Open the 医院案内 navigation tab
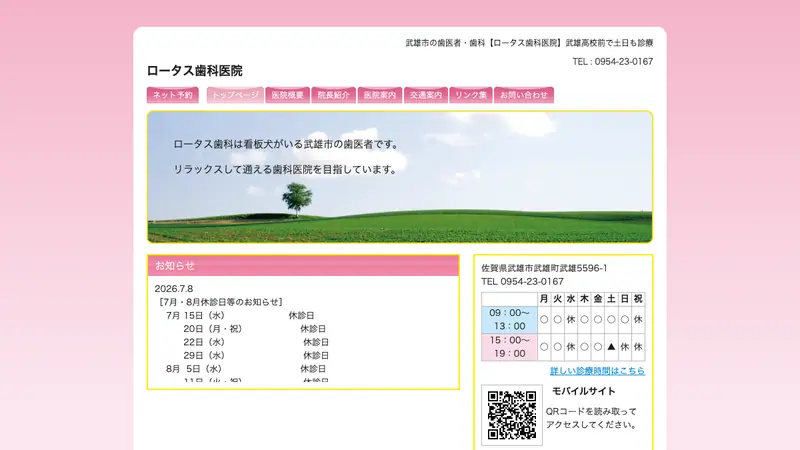800x450 pixels. pos(380,95)
